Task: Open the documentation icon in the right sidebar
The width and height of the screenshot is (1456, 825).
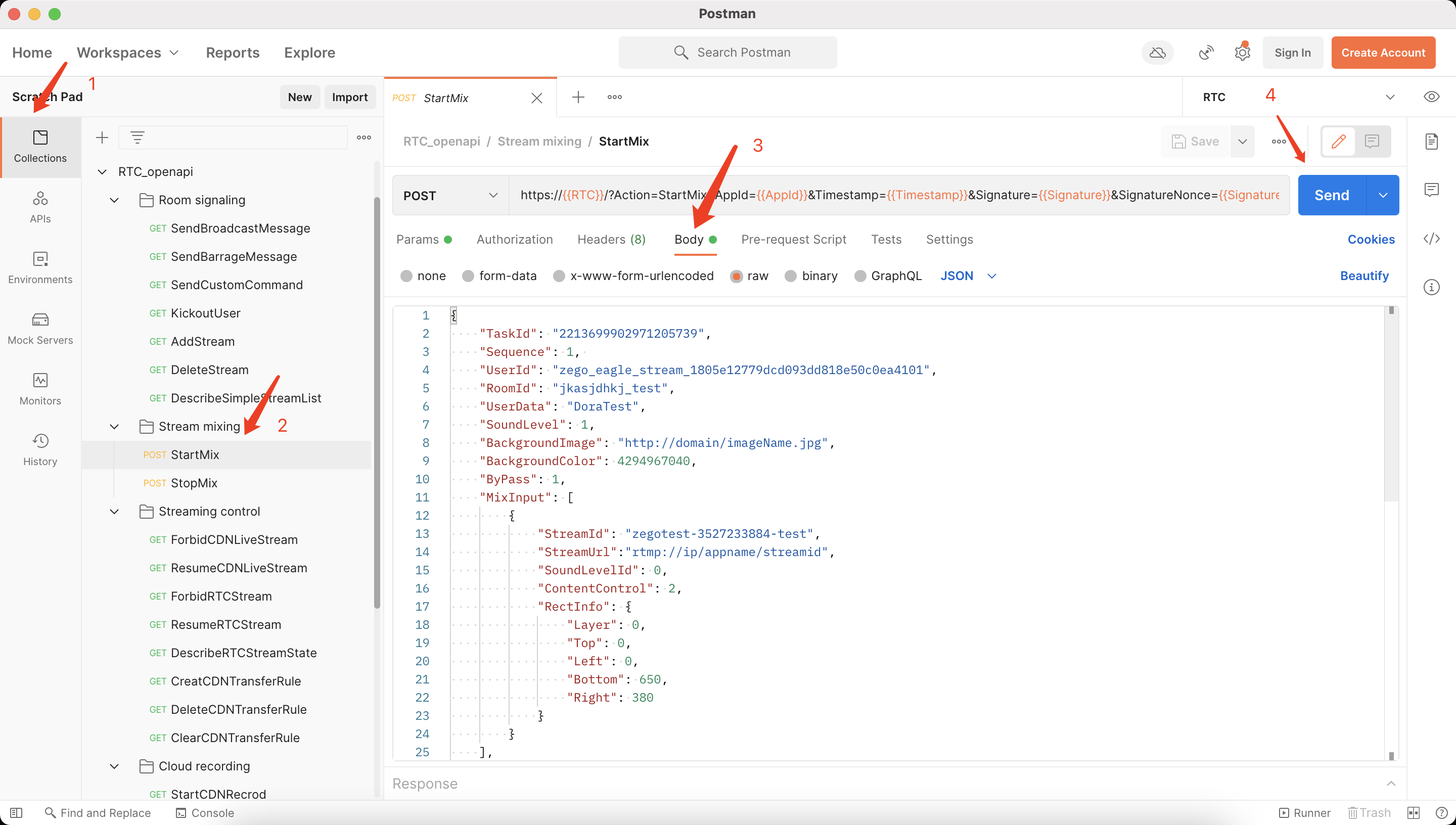Action: tap(1431, 141)
